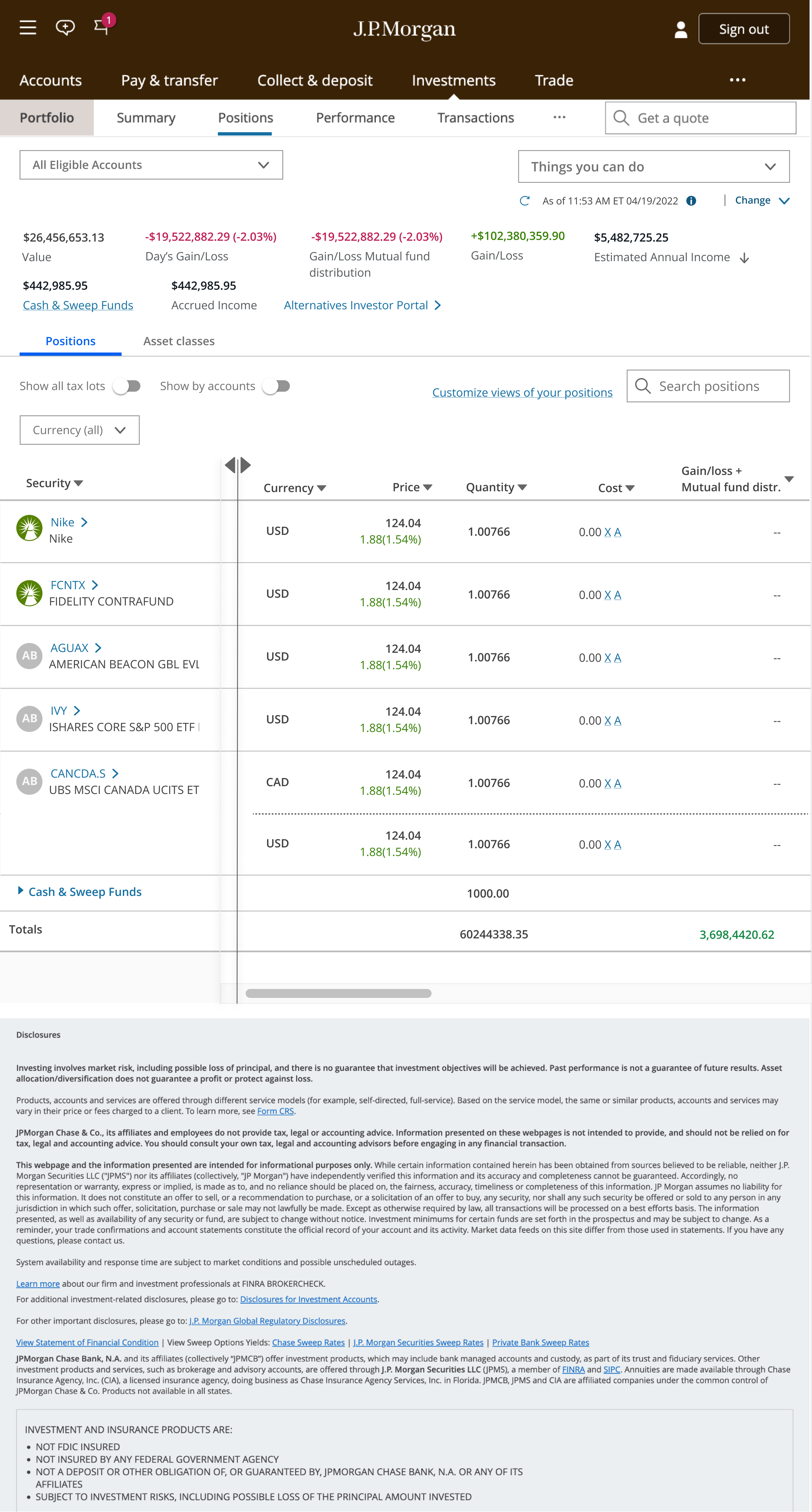Viewport: 812px width, 1512px height.
Task: Open the Currency (all) filter dropdown
Action: tap(79, 430)
